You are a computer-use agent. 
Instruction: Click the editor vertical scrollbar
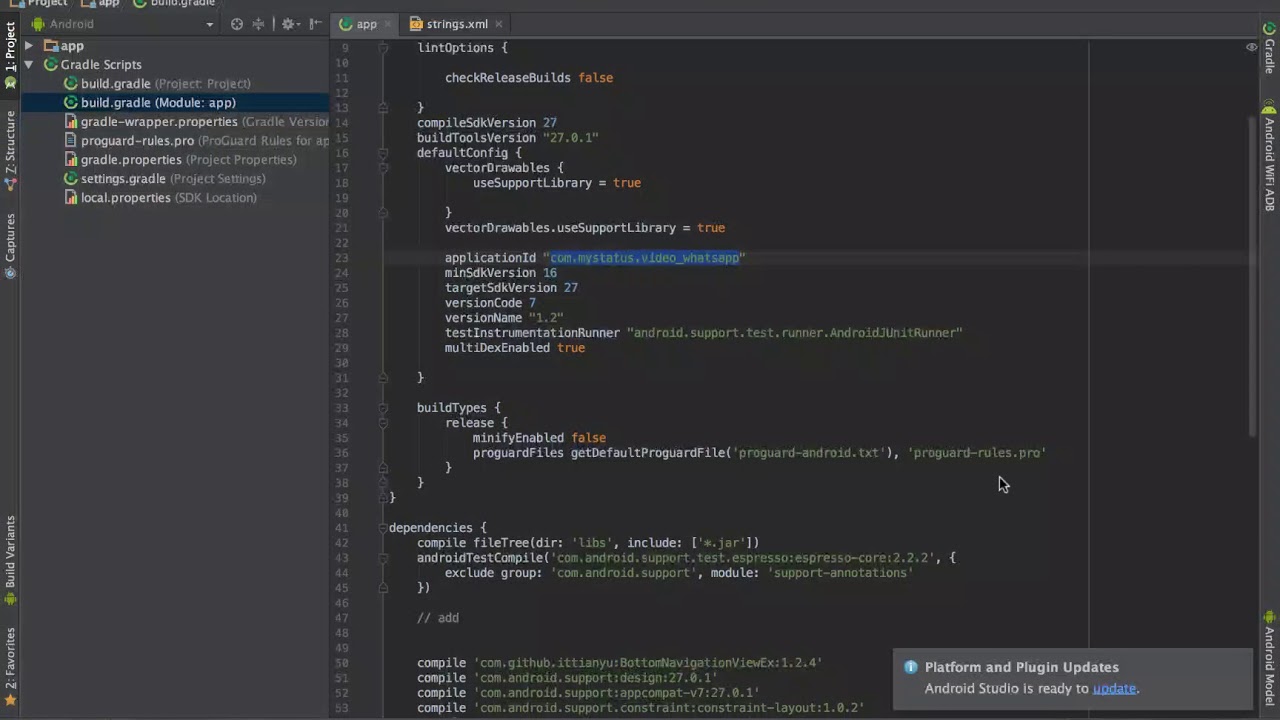[x=1252, y=275]
